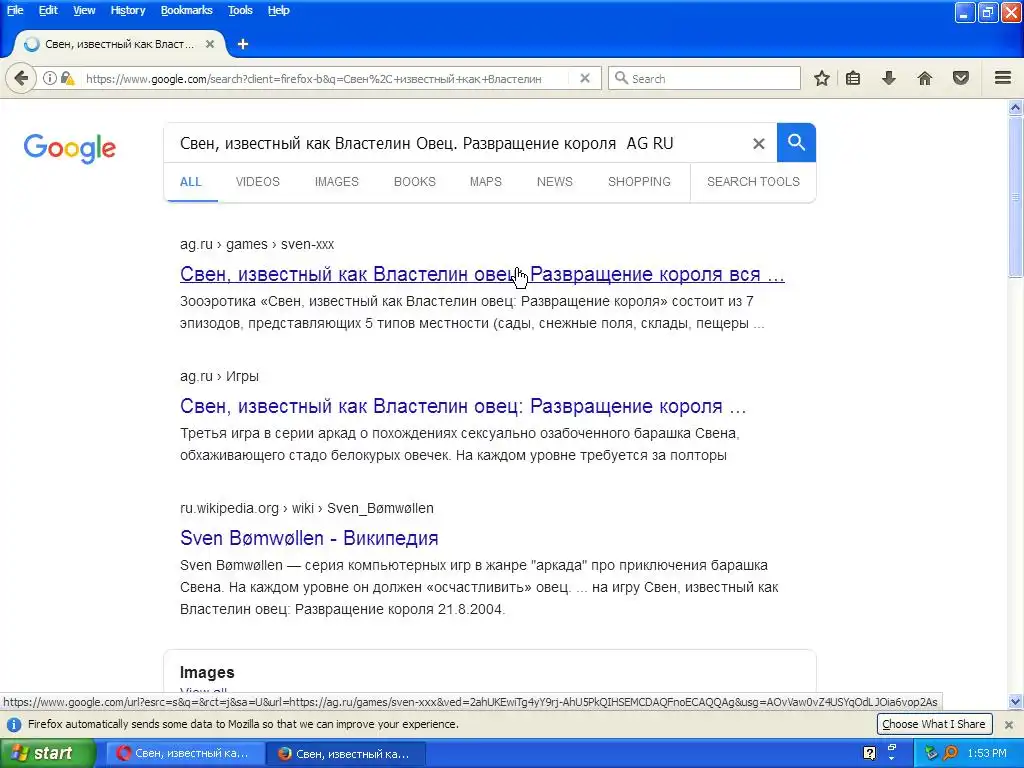Close the Свен, известный как Власт... tab
The width and height of the screenshot is (1024, 768).
[210, 44]
